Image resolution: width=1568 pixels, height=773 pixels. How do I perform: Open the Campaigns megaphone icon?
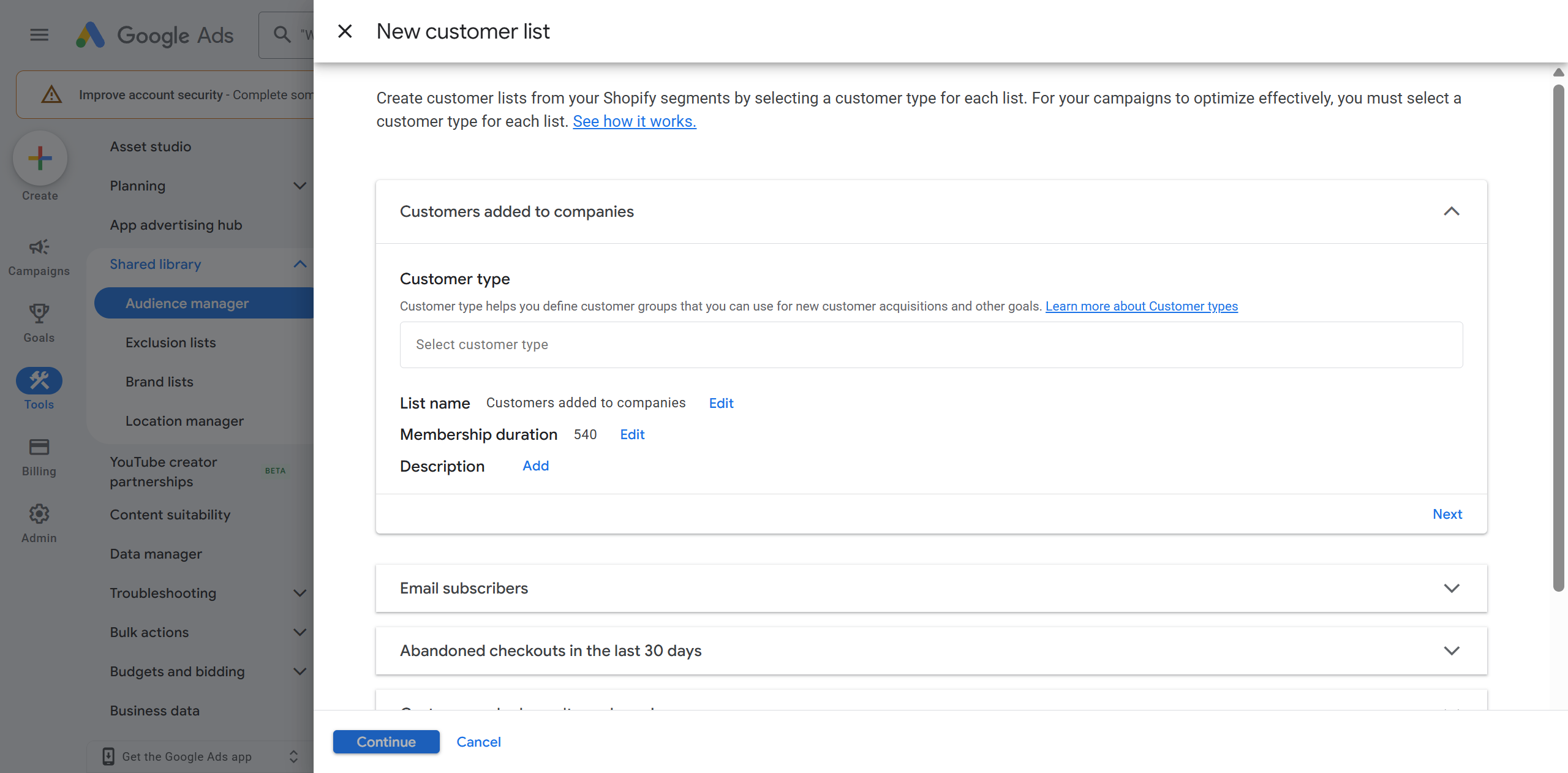(39, 247)
